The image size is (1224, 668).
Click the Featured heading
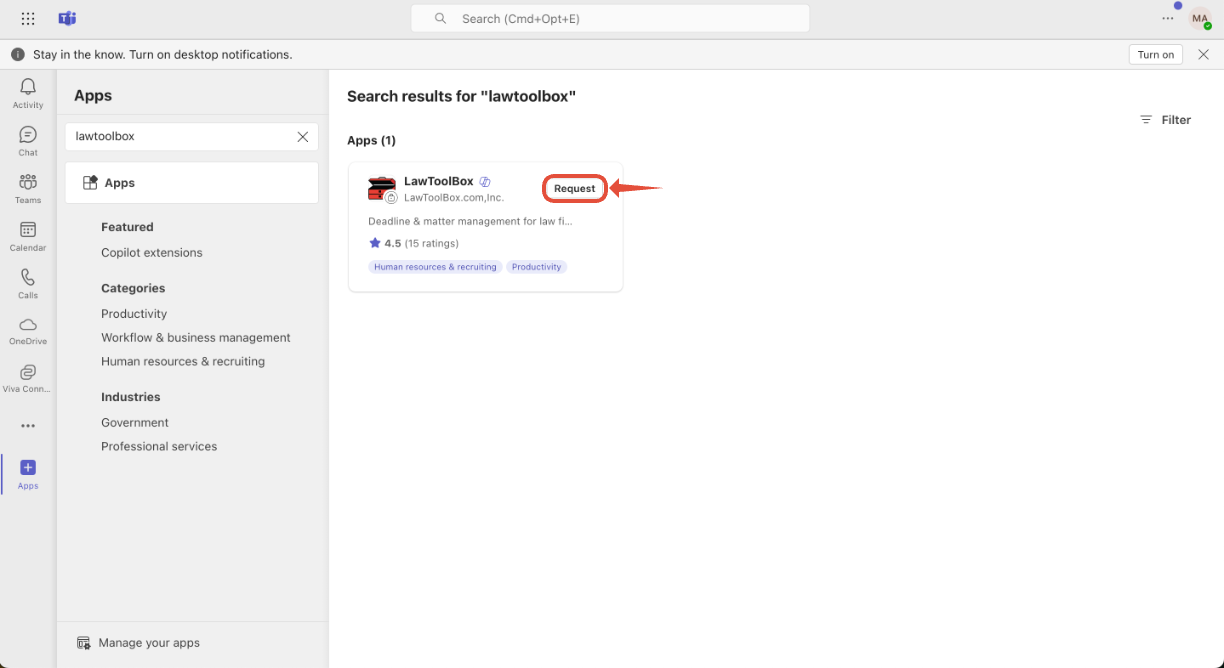127,227
